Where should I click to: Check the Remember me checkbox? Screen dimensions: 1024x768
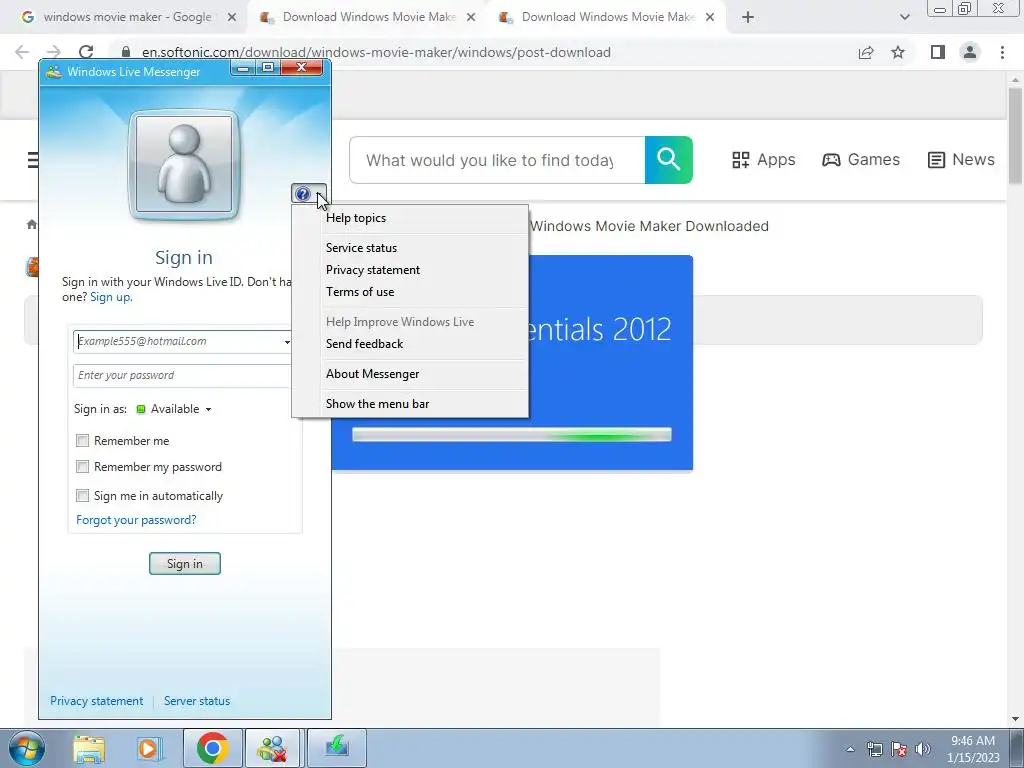[82, 441]
